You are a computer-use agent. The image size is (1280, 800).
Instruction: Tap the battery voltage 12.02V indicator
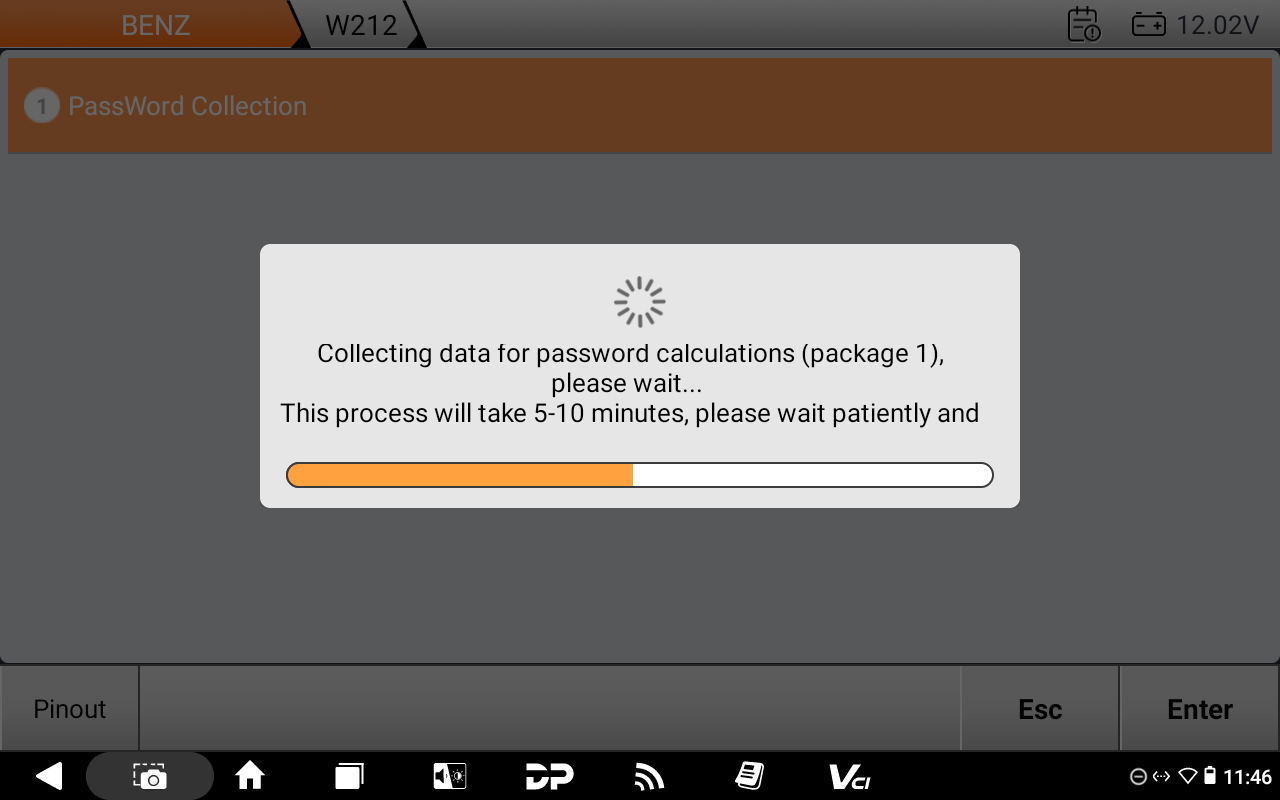tap(1195, 25)
